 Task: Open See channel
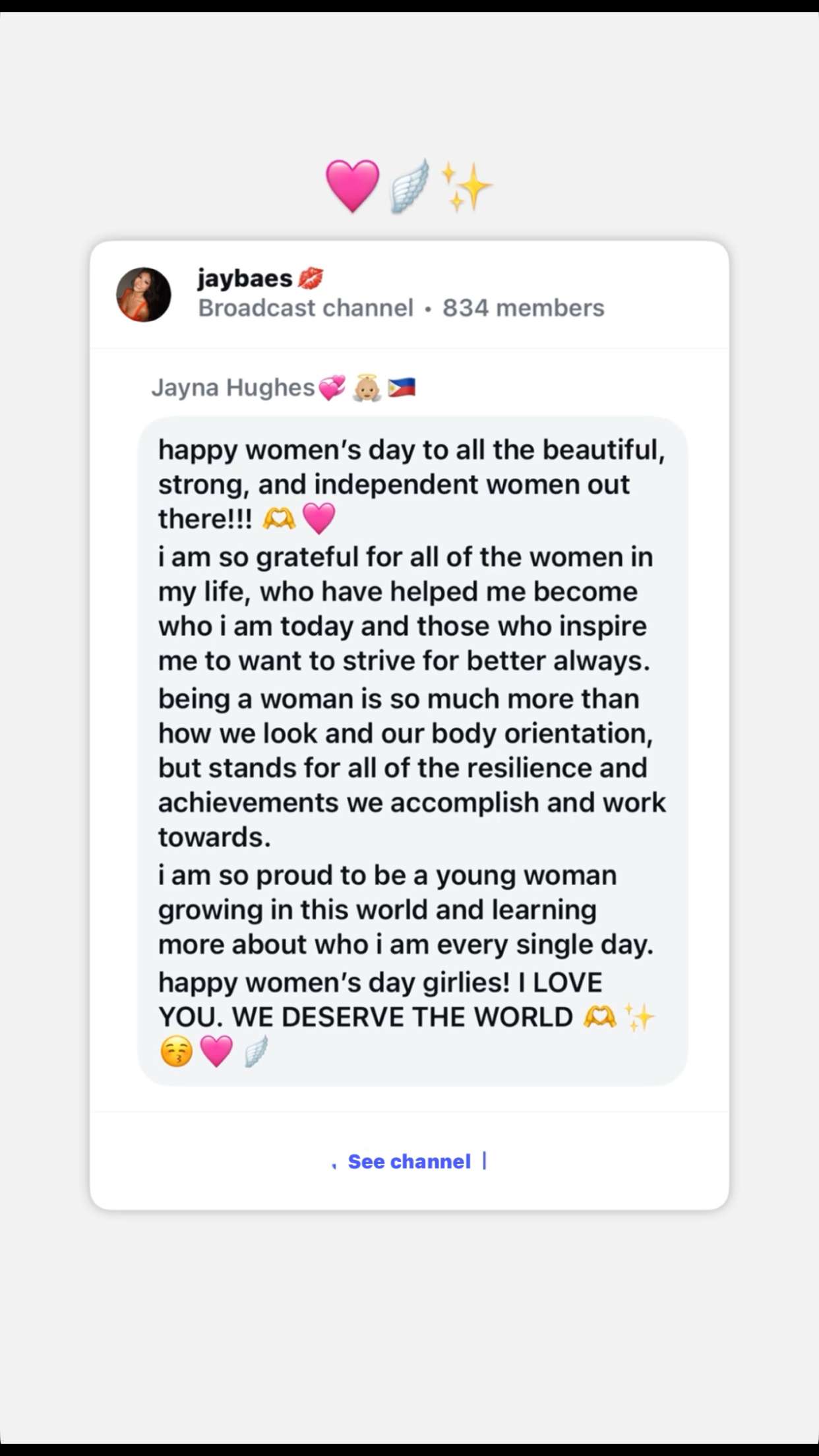coord(408,1162)
